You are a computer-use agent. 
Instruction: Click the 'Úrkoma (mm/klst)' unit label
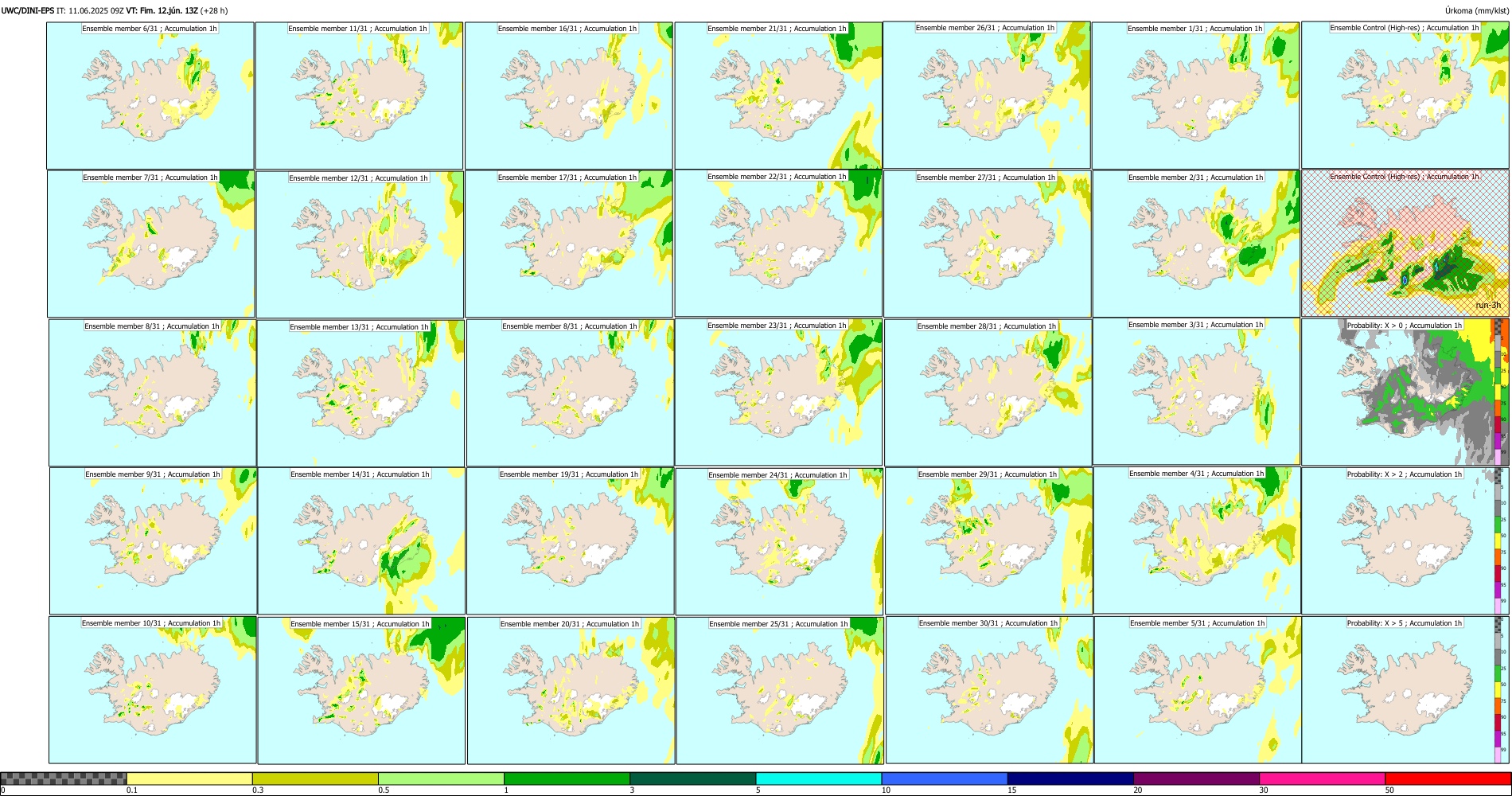[1476, 11]
